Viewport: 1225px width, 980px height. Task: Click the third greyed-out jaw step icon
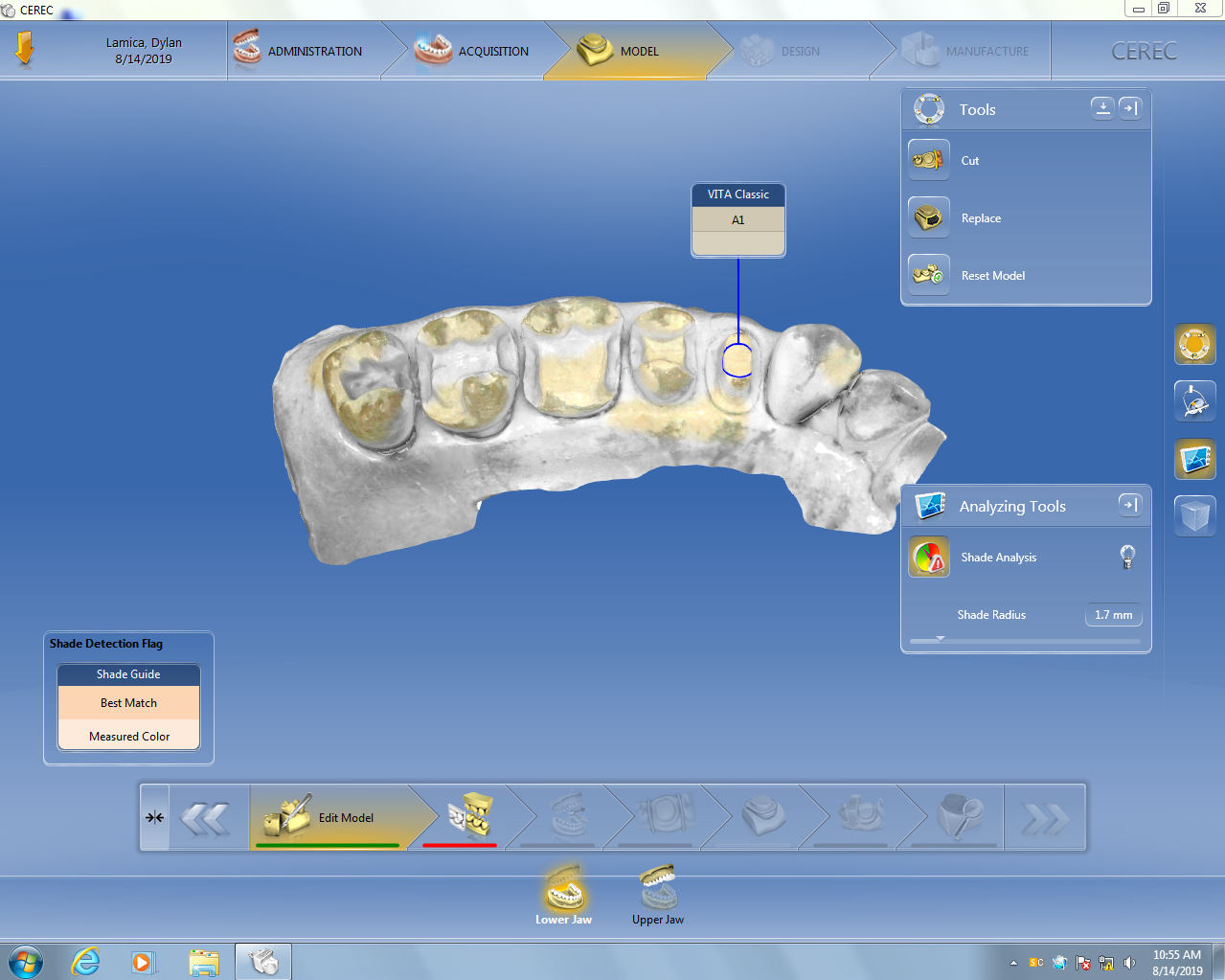[568, 816]
